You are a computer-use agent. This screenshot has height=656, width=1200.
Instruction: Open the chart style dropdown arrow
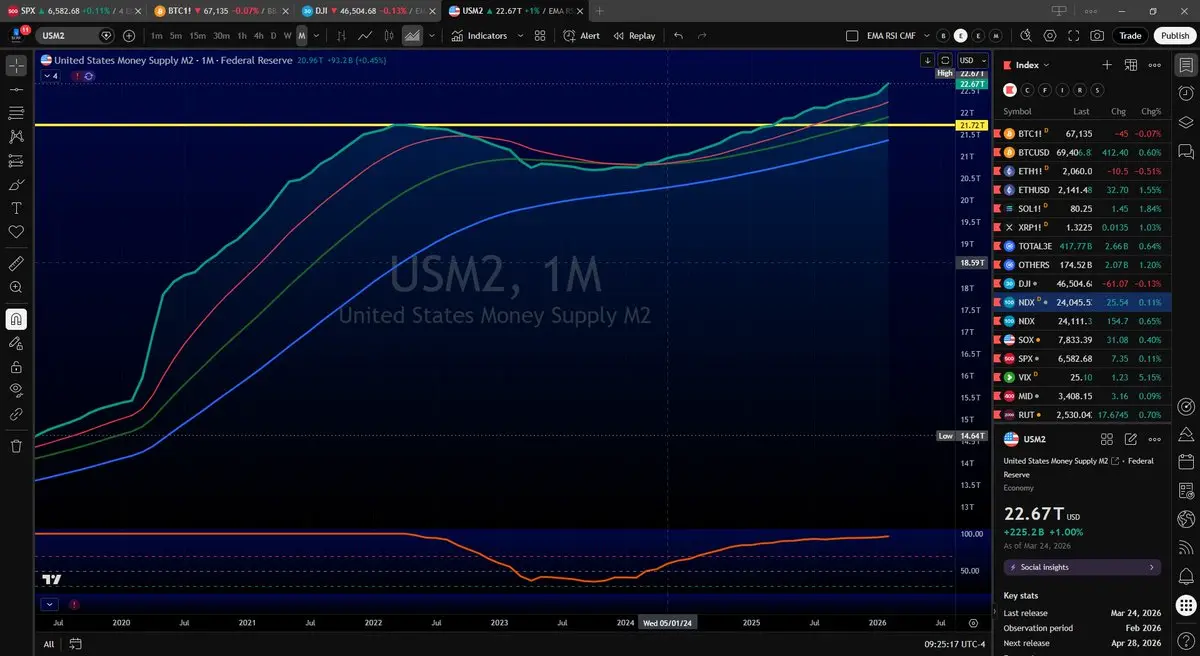tap(432, 35)
